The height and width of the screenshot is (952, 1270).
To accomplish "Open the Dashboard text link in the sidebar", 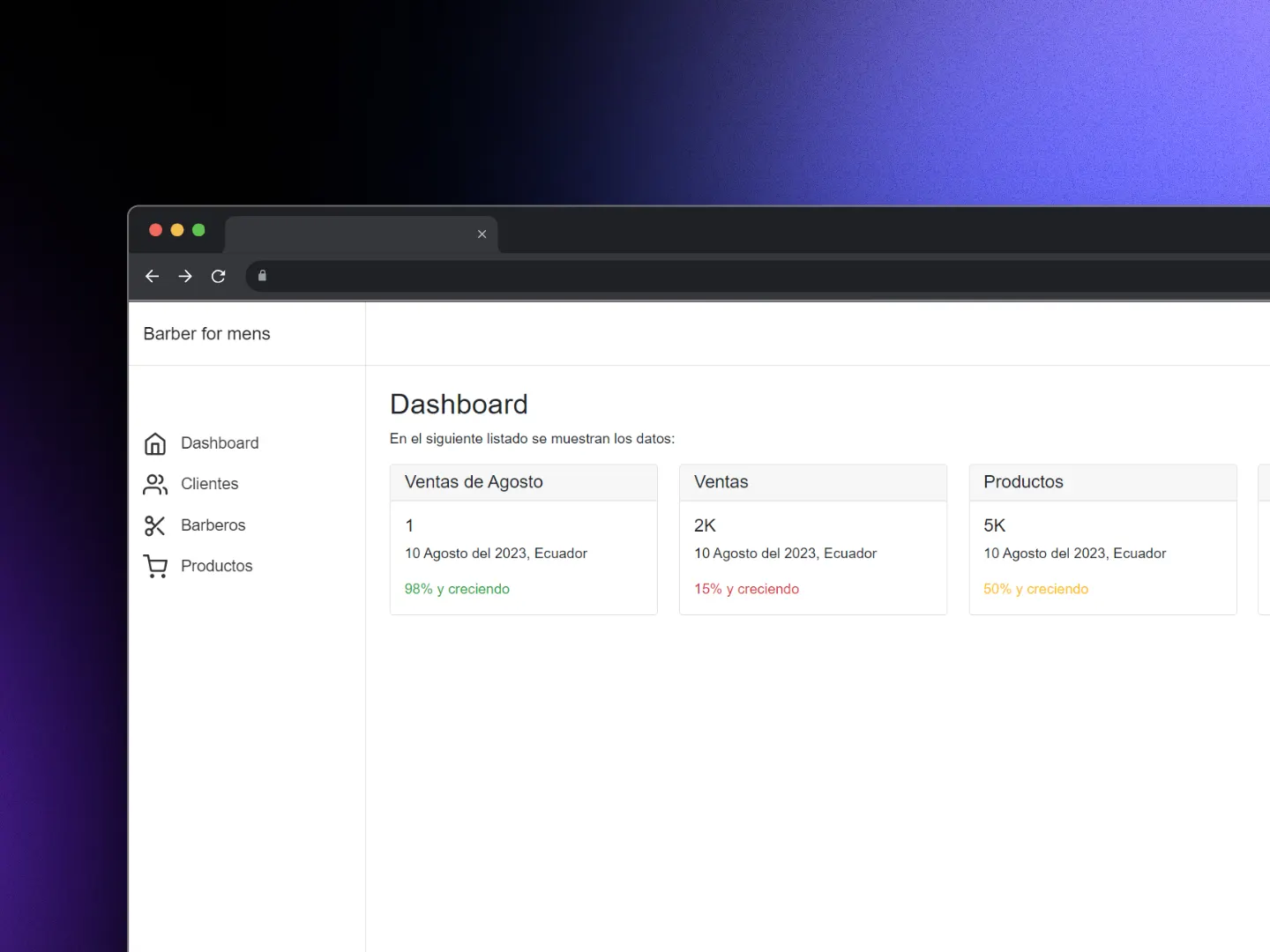I will (x=220, y=443).
